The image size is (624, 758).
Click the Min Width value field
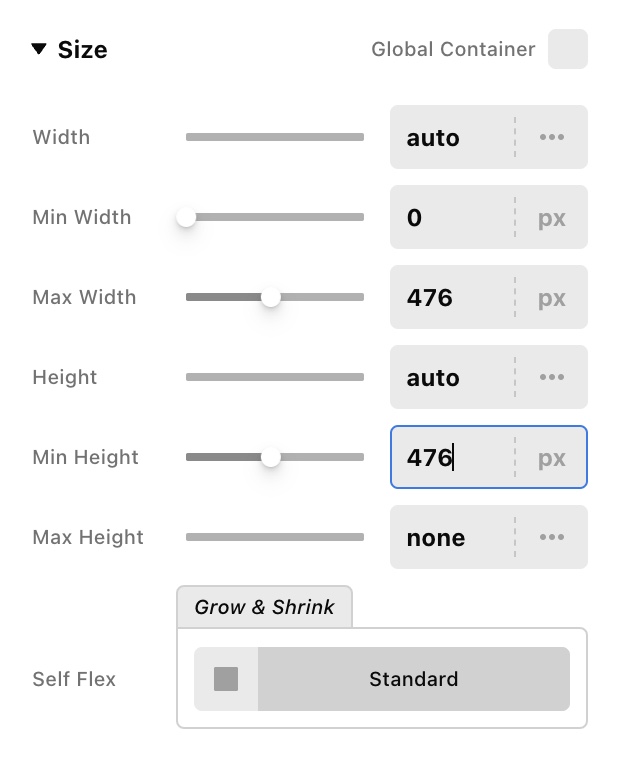click(452, 217)
